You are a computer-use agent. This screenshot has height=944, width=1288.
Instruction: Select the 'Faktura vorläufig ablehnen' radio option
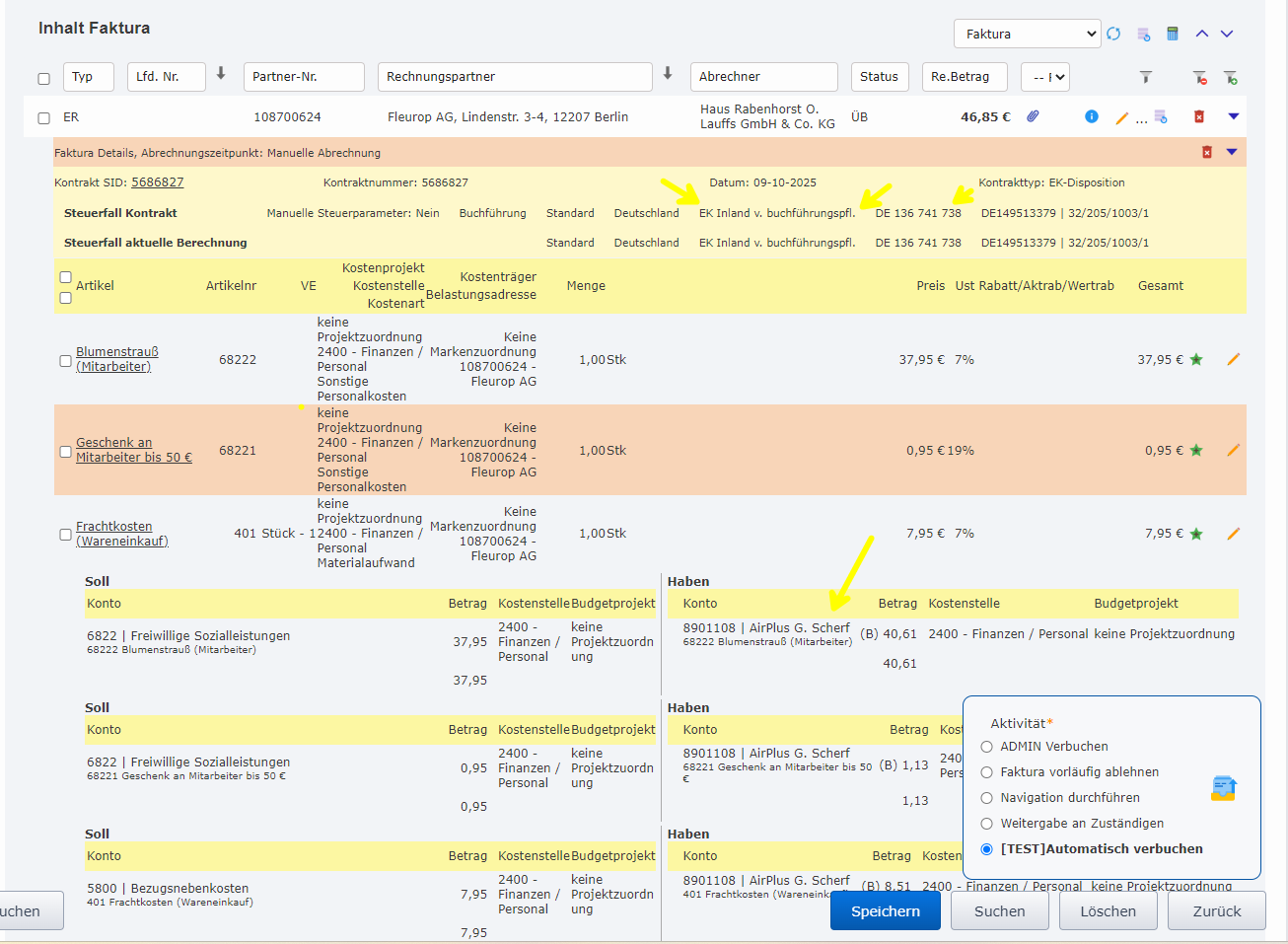(x=986, y=772)
